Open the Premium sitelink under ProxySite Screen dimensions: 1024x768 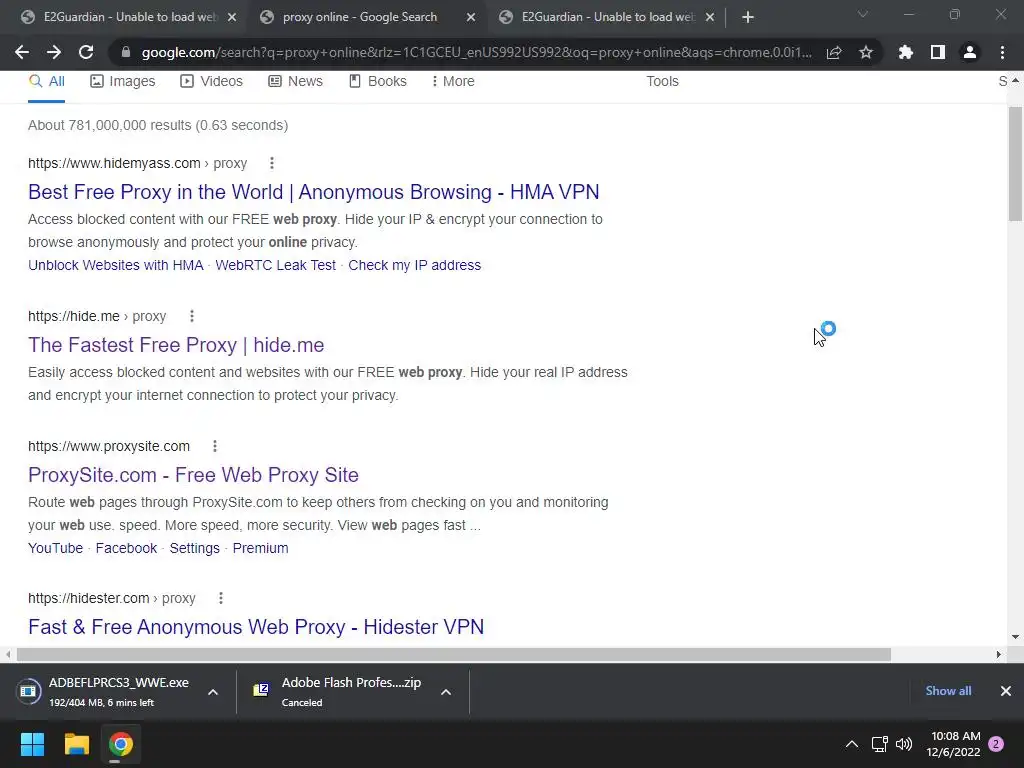click(x=261, y=548)
